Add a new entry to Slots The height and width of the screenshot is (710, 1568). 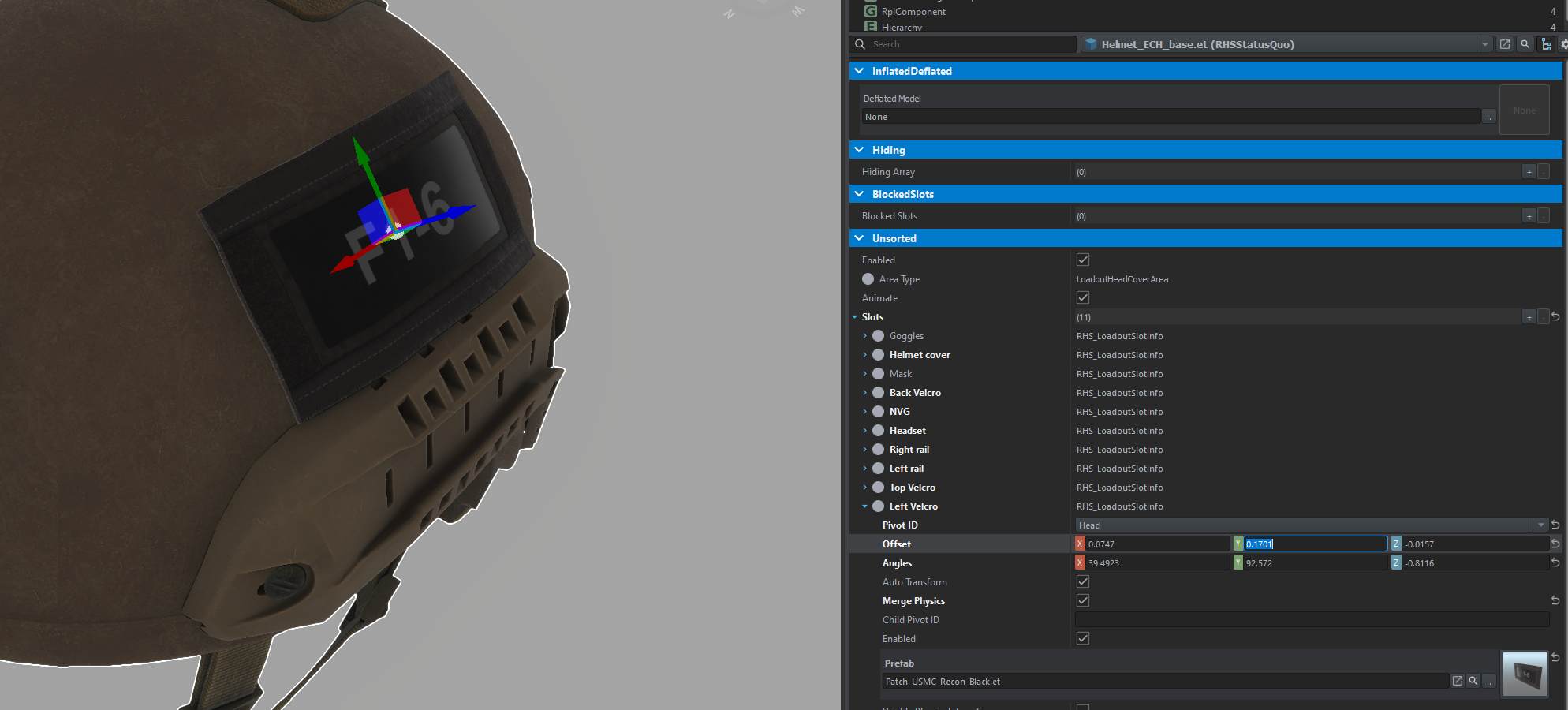[x=1529, y=317]
